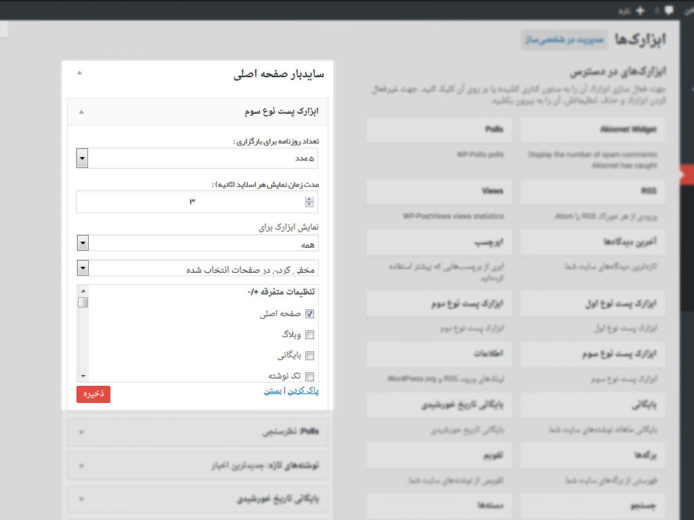Tick the بایگانی checkbox
694x520 pixels.
(x=309, y=355)
